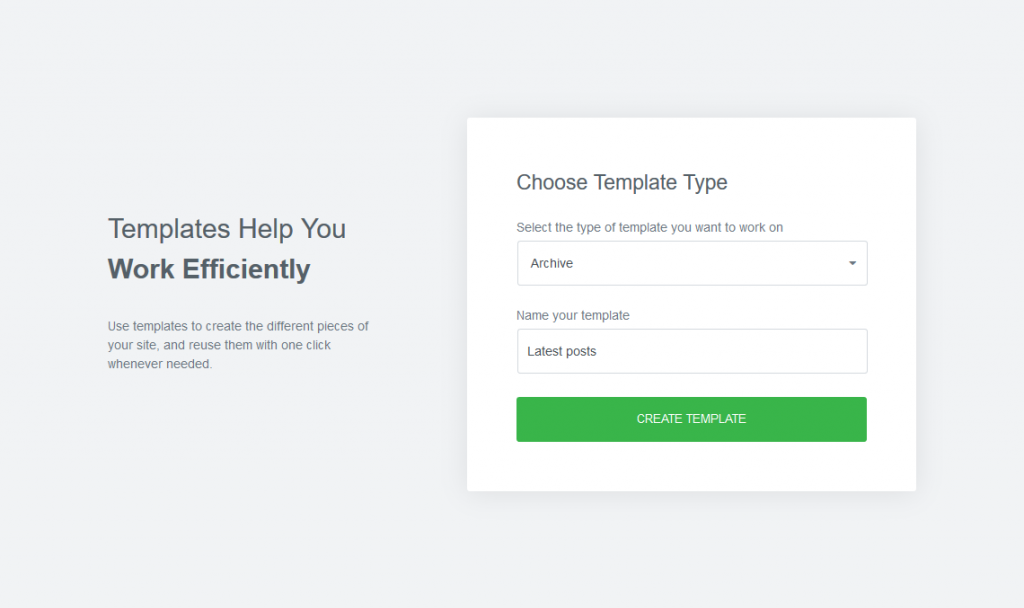Click the dropdown caret arrow icon
This screenshot has height=608, width=1024.
[852, 264]
